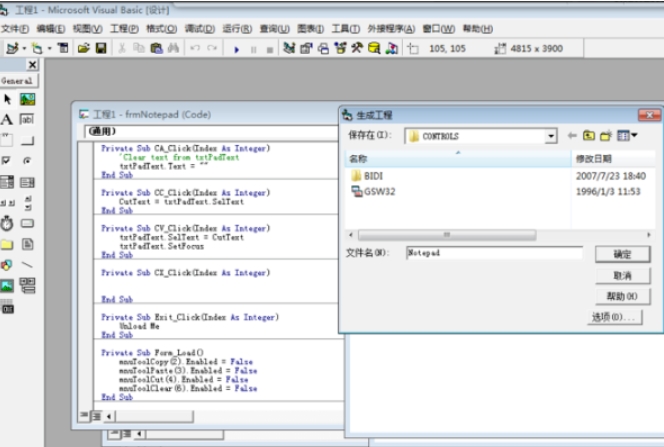The width and height of the screenshot is (664, 447).
Task: Select the Line control in the toolbox
Action: point(27,265)
